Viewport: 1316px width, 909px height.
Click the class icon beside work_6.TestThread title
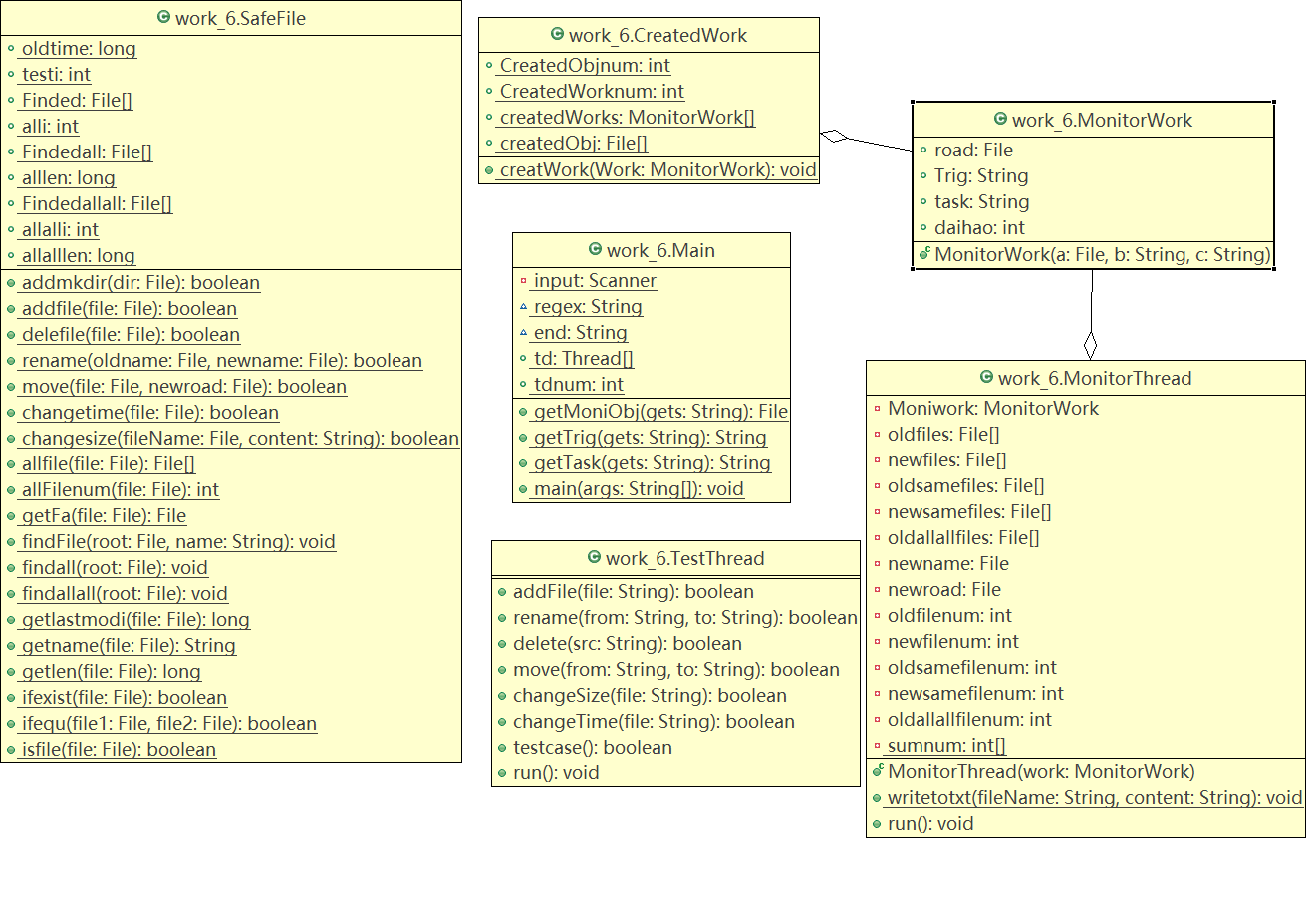pos(595,557)
